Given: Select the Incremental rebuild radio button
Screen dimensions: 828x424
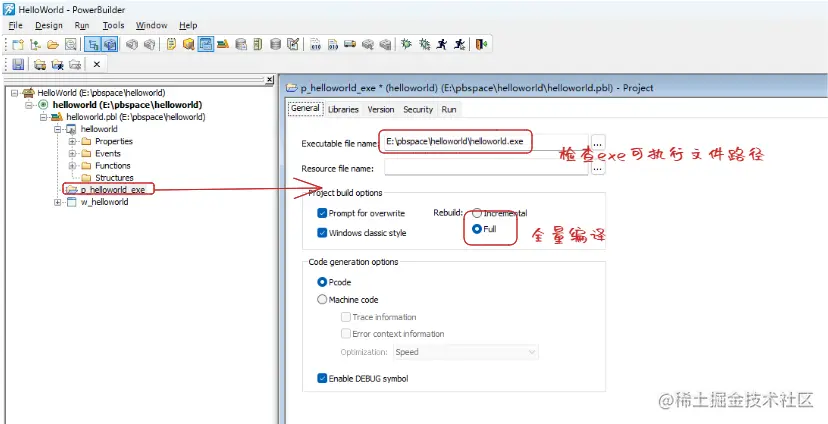Looking at the screenshot, I should coord(477,213).
